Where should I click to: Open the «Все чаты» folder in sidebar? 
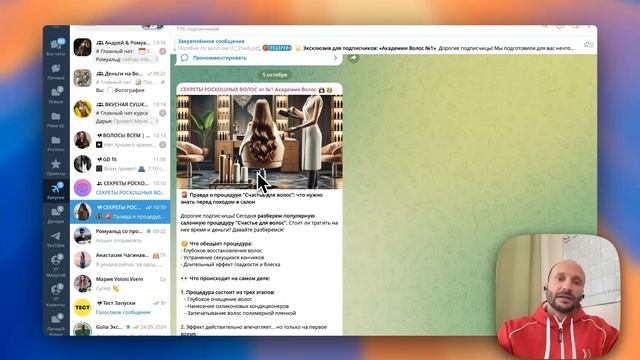coord(56,47)
